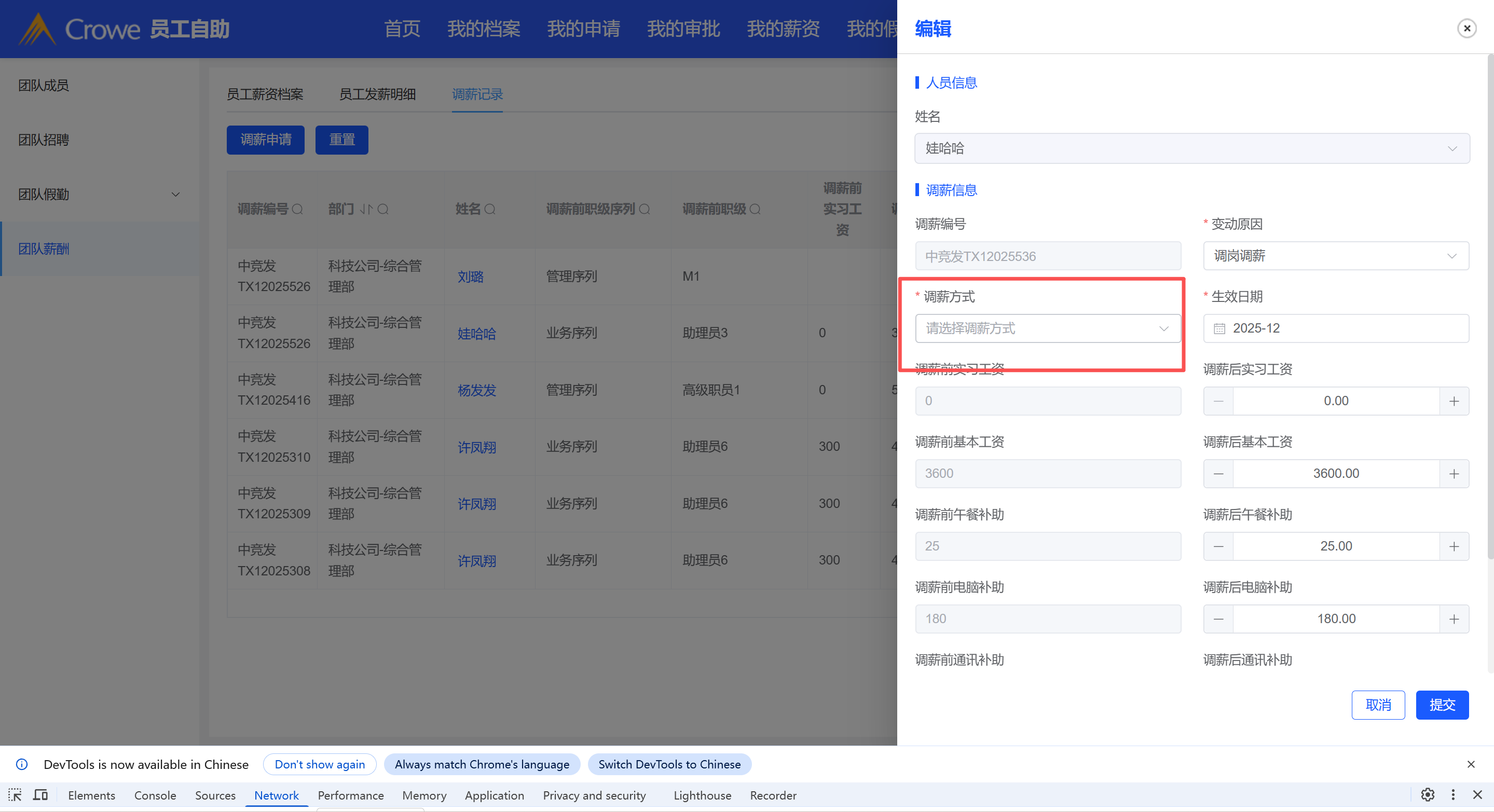Expand the 姓名 dropdown showing 娃哈哈

click(1191, 148)
